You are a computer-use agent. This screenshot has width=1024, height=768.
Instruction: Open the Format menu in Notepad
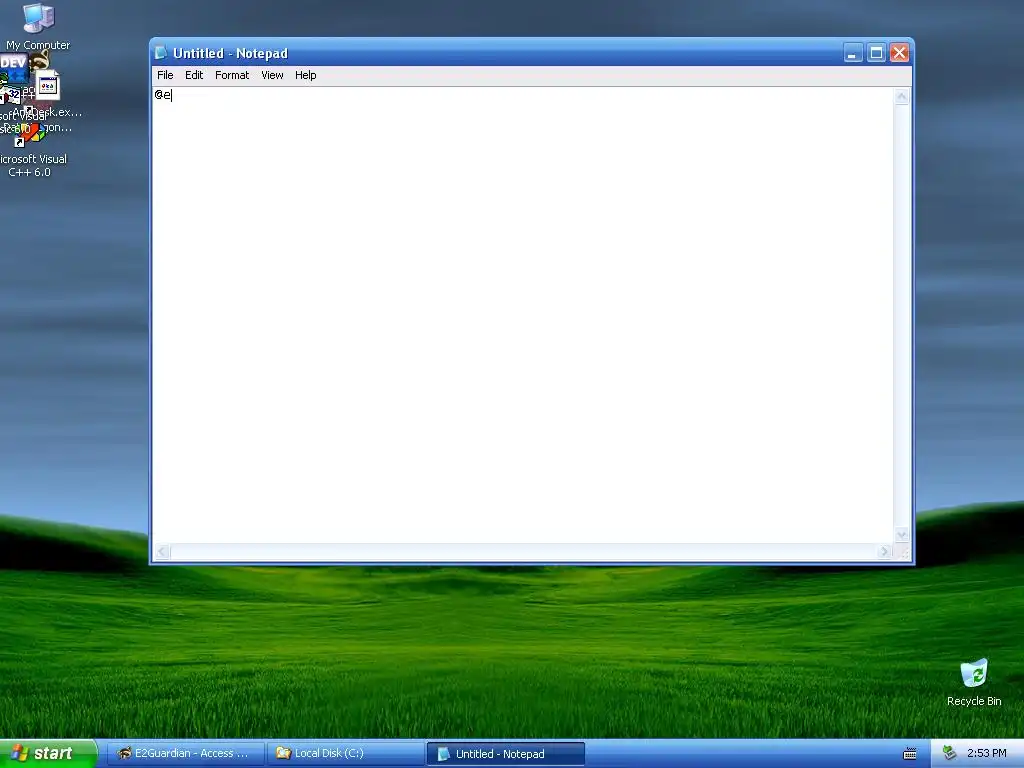[232, 75]
